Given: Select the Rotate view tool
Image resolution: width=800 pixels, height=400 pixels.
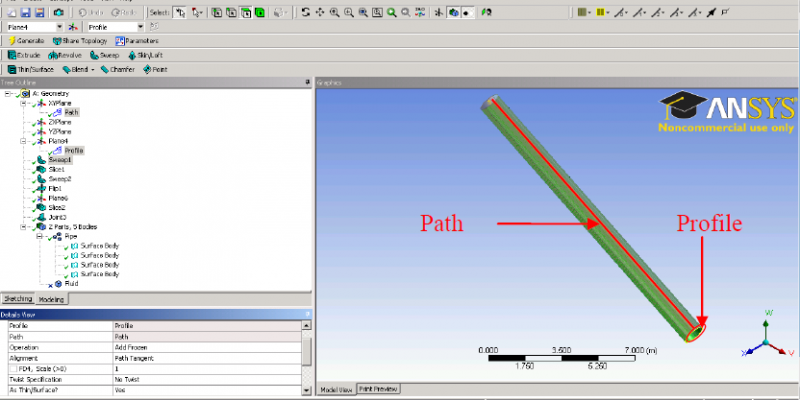Looking at the screenshot, I should coord(306,13).
